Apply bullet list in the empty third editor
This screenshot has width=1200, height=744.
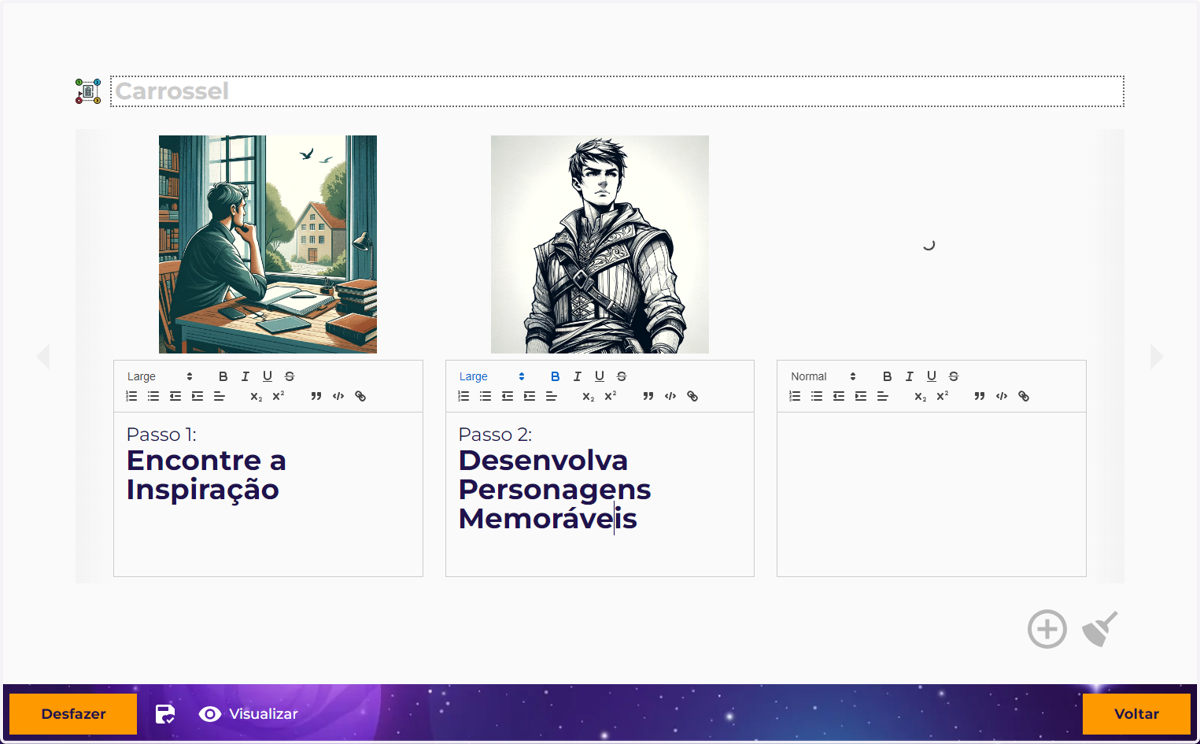coord(817,397)
